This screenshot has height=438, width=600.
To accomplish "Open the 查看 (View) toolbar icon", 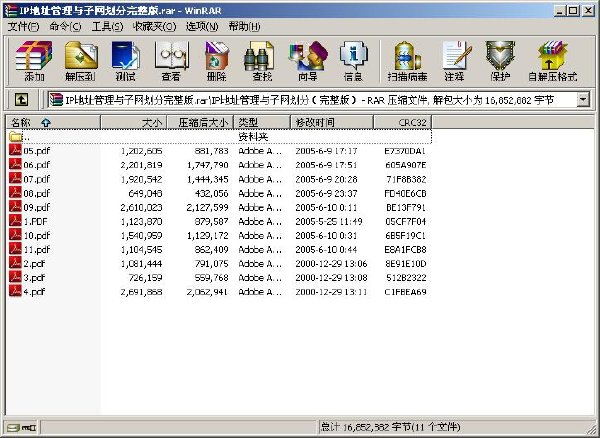I will (x=171, y=56).
